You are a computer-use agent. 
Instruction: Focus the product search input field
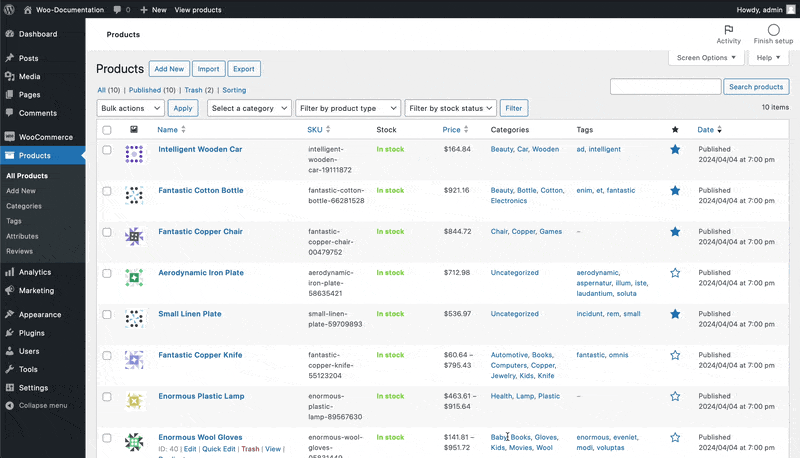[665, 87]
